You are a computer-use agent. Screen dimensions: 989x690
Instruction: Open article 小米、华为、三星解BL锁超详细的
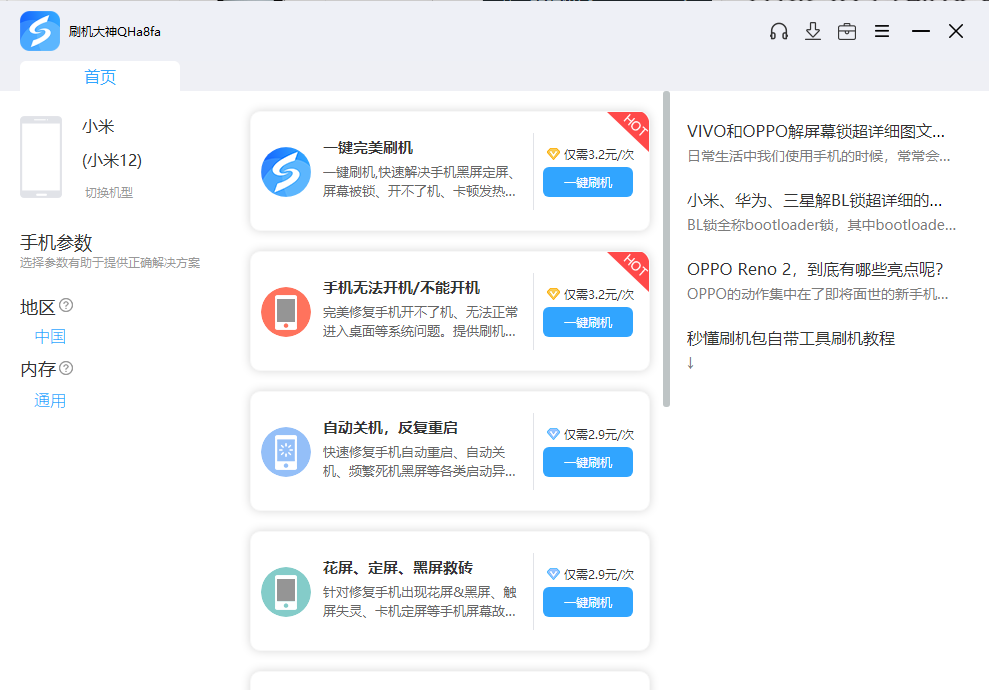[x=814, y=201]
